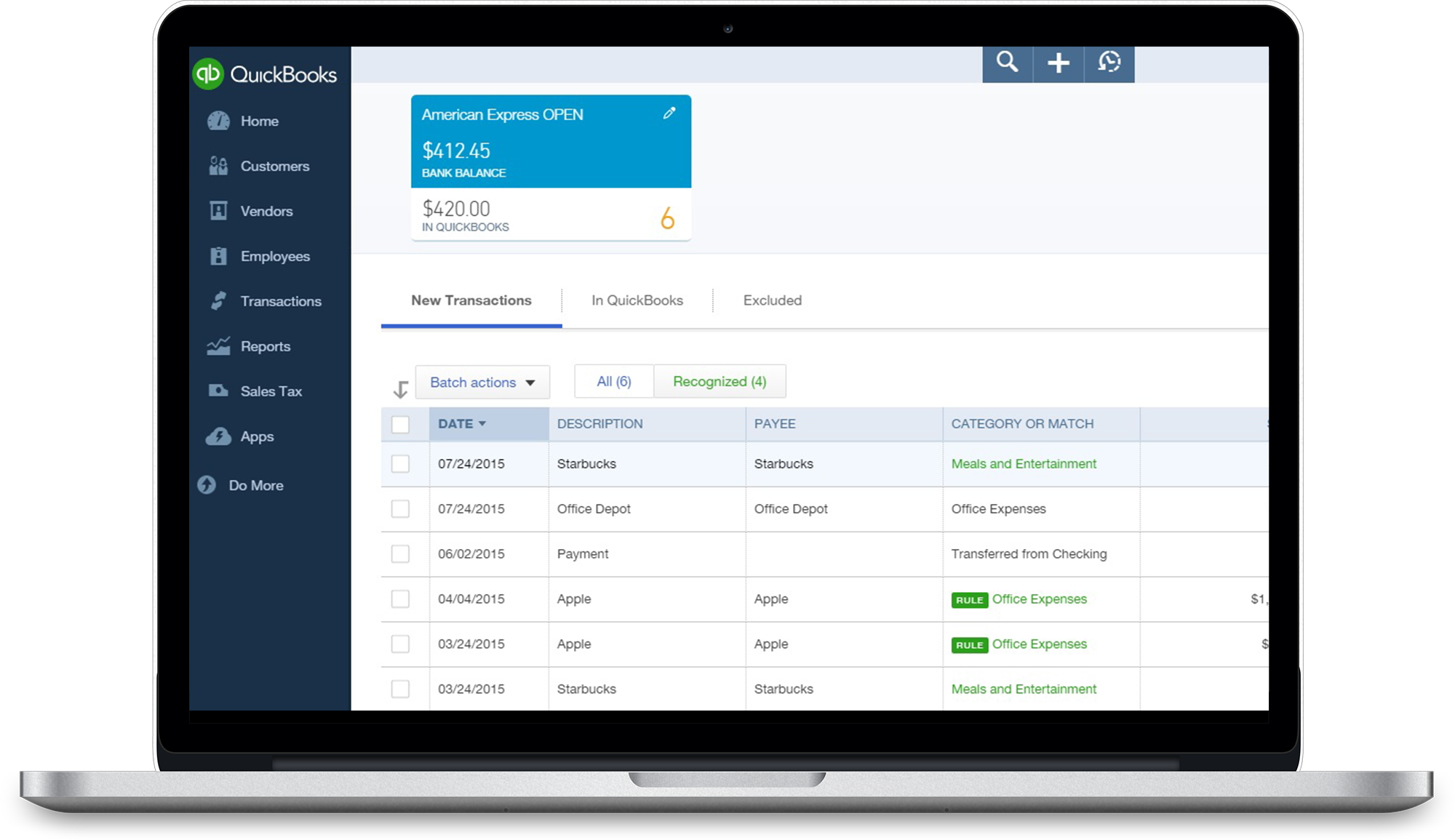Screen dimensions: 1455x840
Task: Check the 03/24/2015 Apple row checkbox
Action: coord(400,644)
